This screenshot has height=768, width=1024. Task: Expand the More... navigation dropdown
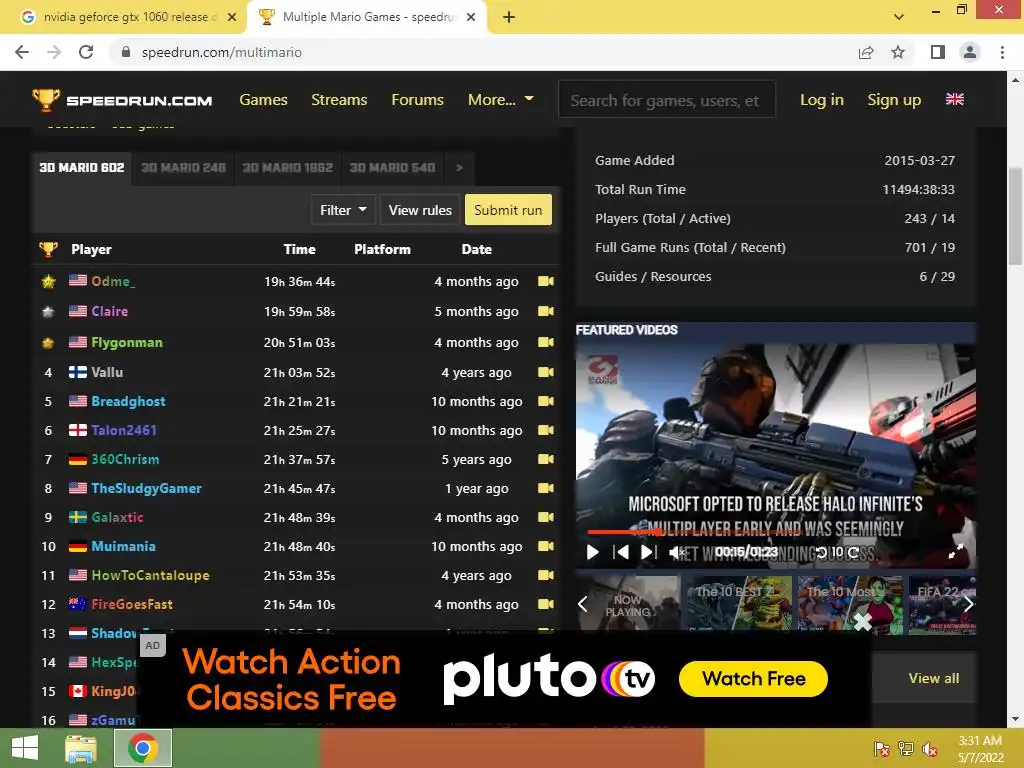(501, 99)
